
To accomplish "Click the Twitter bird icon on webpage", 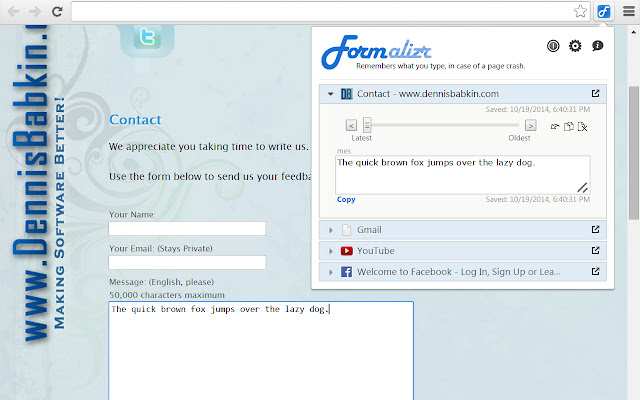I will [x=147, y=38].
